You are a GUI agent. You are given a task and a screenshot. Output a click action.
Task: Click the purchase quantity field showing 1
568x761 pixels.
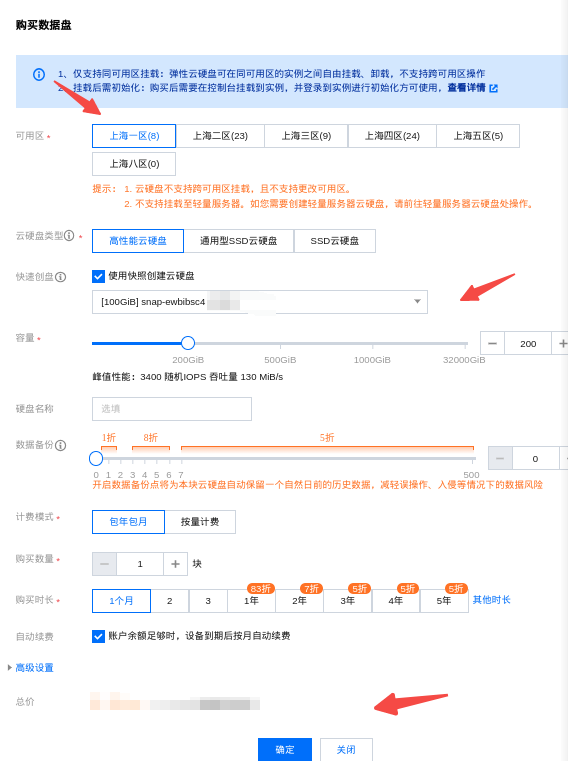click(140, 564)
